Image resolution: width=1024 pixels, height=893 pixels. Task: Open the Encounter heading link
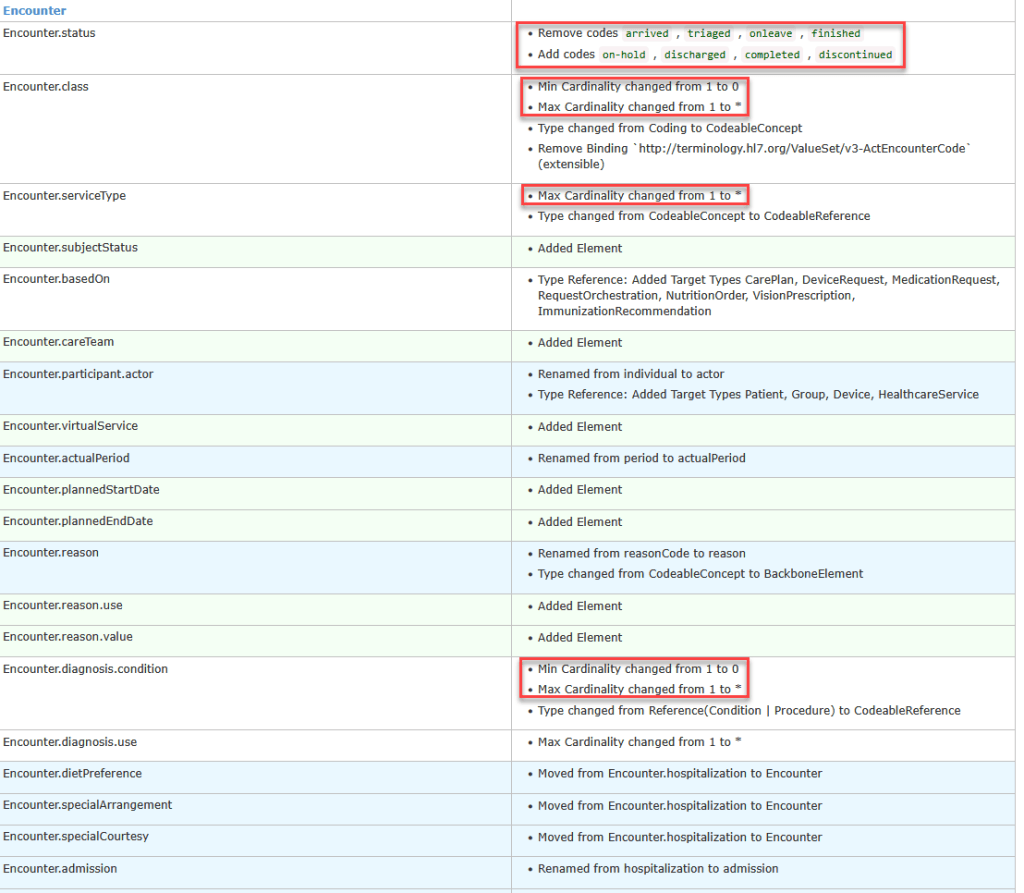click(x=35, y=10)
